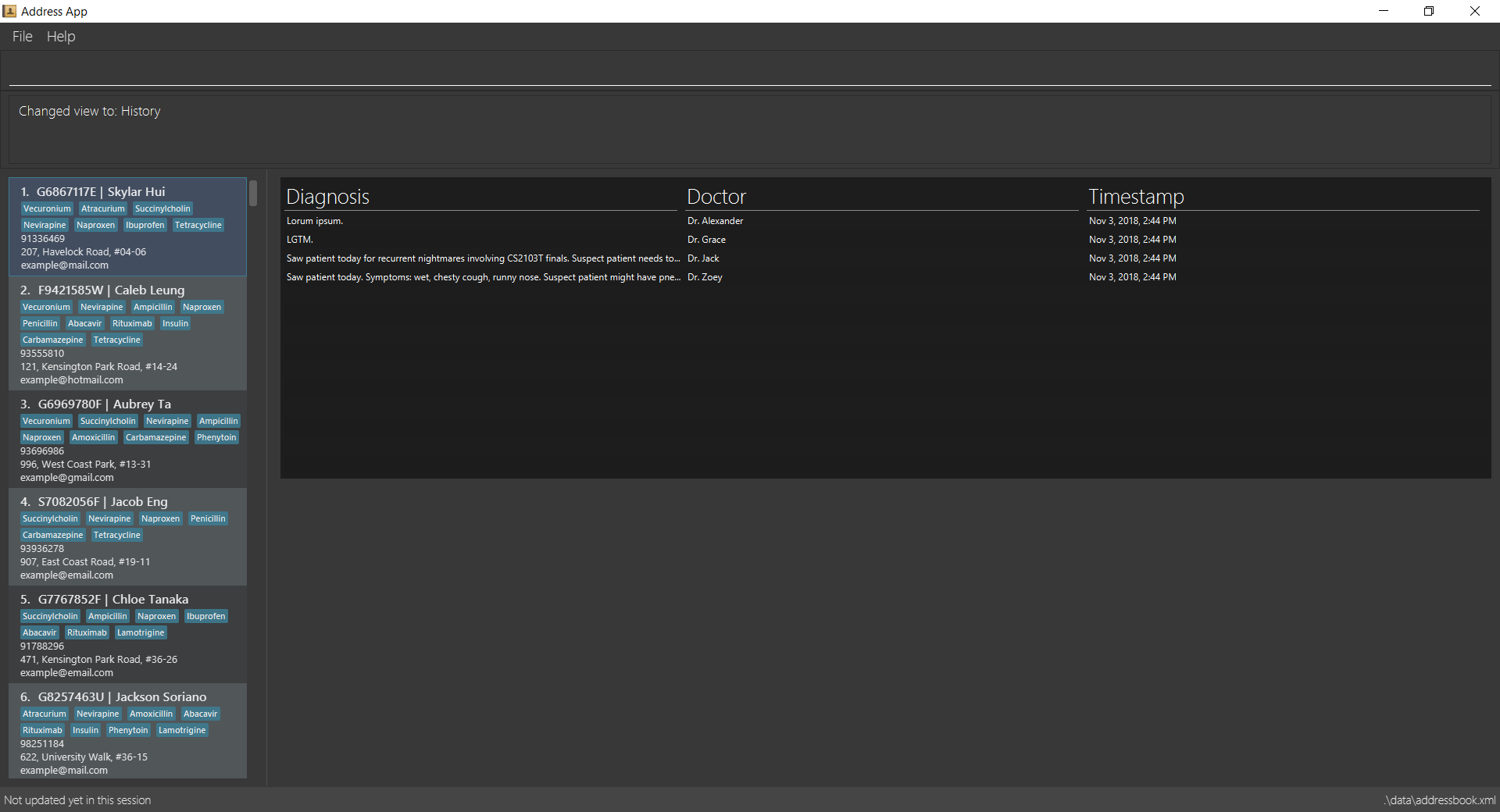Click the data\addressbook.xml status path
Viewport: 1500px width, 812px height.
[1440, 800]
